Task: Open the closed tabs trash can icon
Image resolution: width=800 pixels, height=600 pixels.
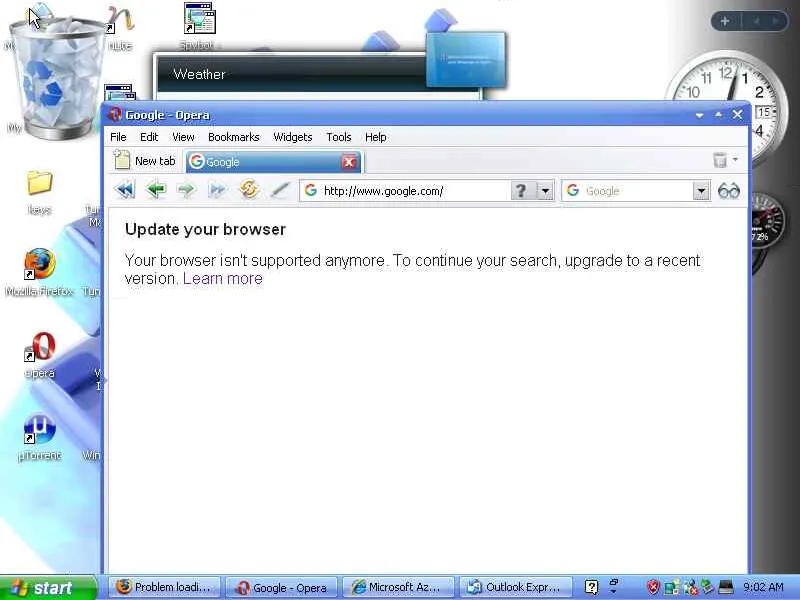Action: coord(720,160)
